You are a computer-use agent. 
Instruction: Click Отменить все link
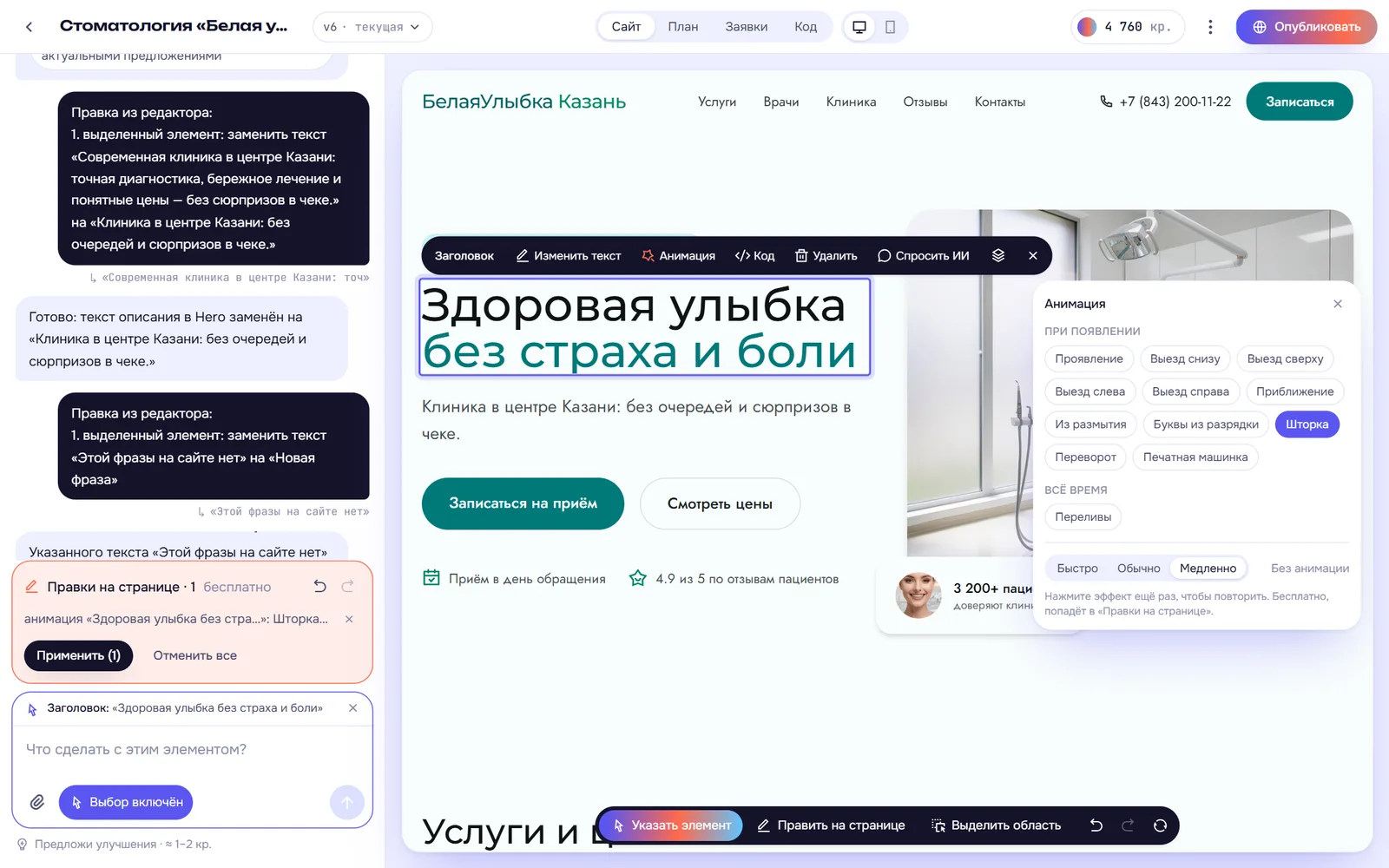[x=194, y=655]
